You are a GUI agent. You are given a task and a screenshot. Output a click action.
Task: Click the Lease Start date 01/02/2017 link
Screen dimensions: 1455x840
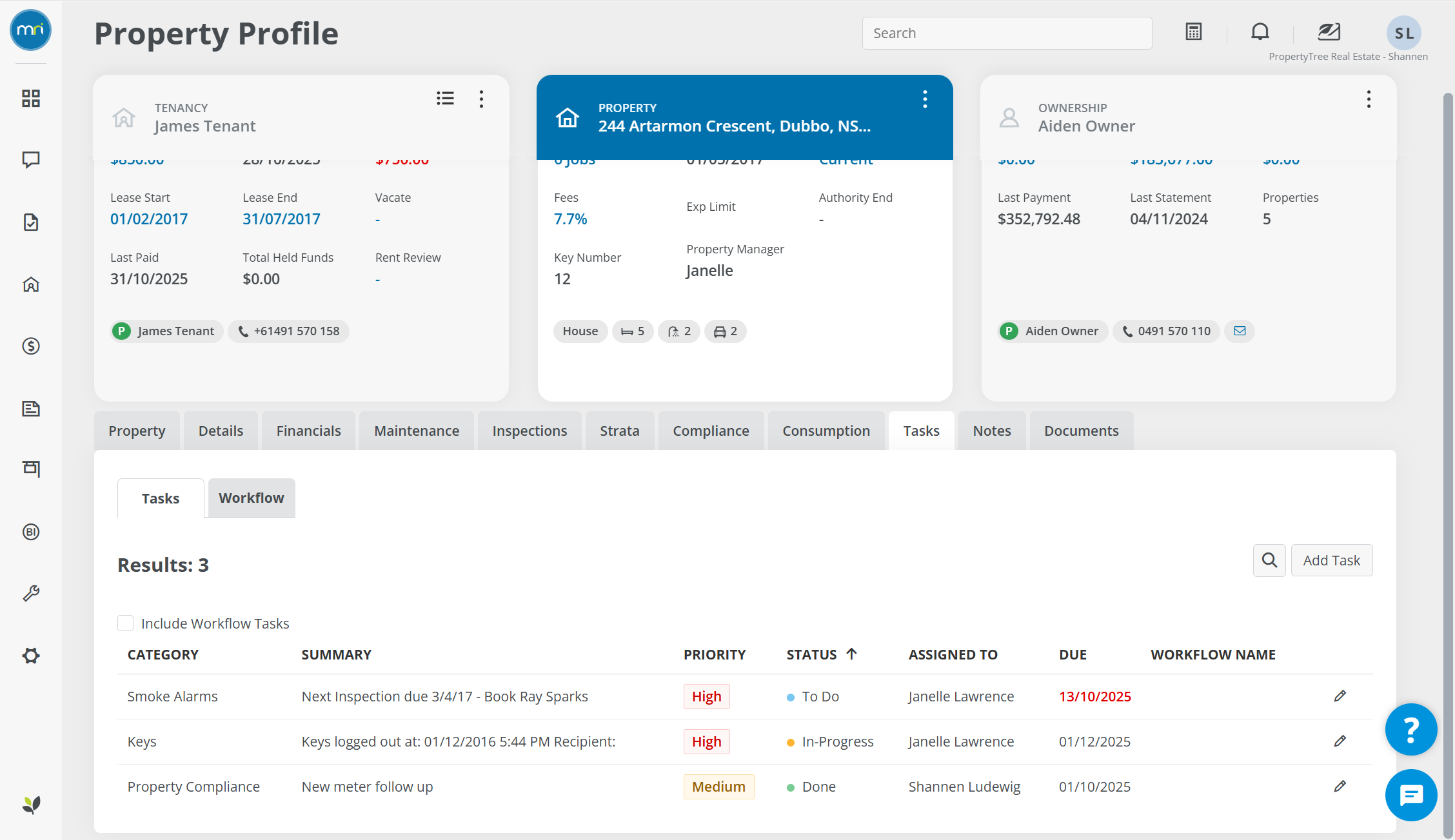(x=149, y=219)
